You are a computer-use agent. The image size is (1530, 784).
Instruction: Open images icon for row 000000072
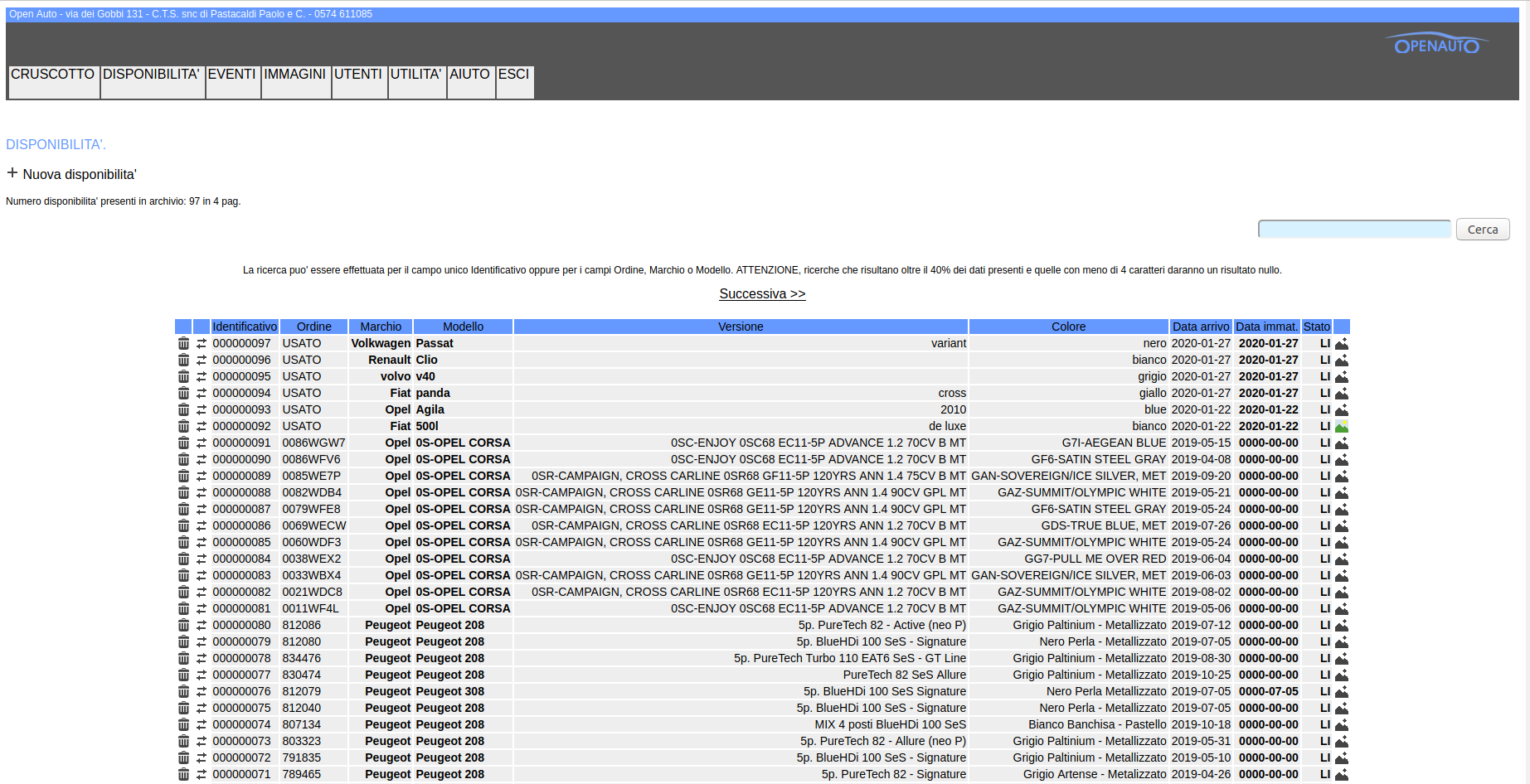1342,757
